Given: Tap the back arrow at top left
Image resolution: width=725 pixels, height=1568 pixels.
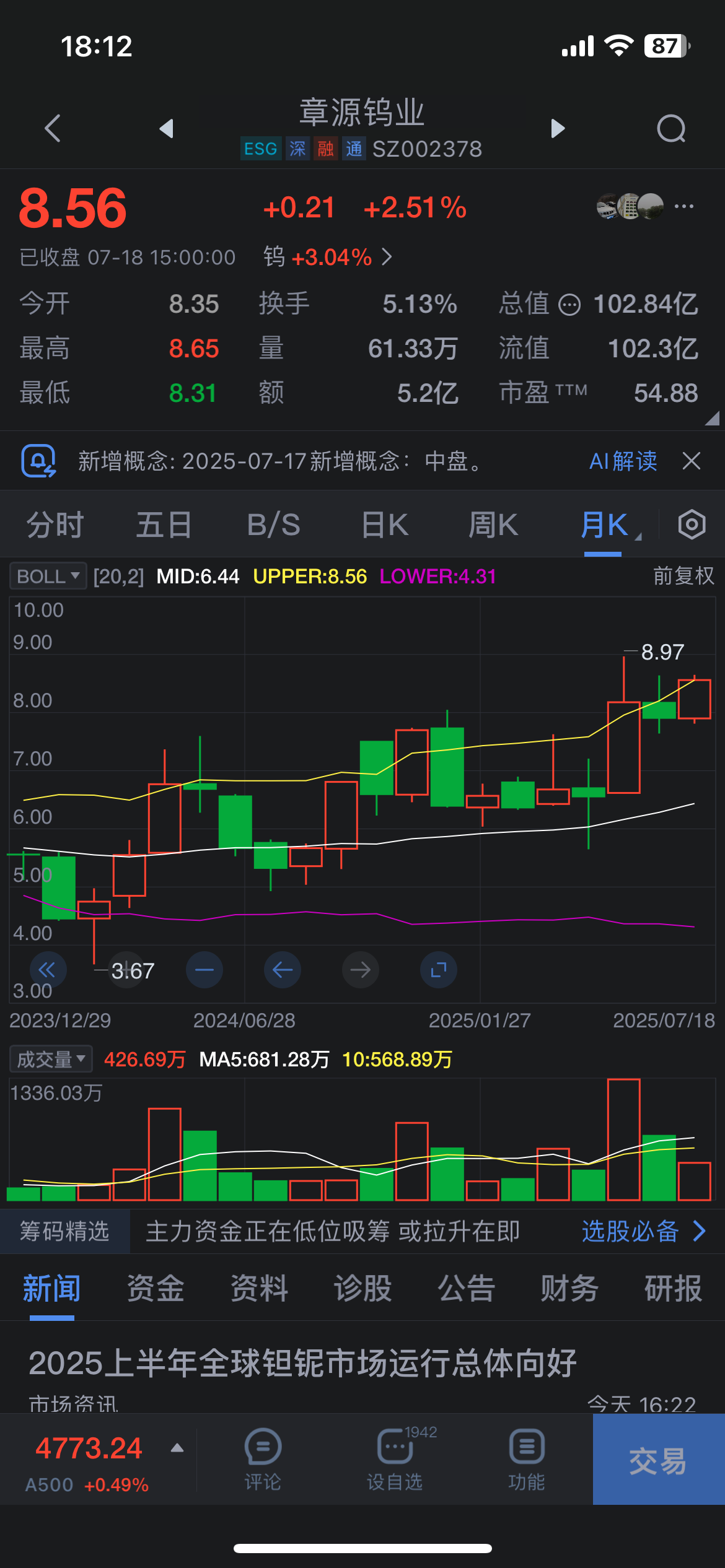Looking at the screenshot, I should pyautogui.click(x=53, y=128).
